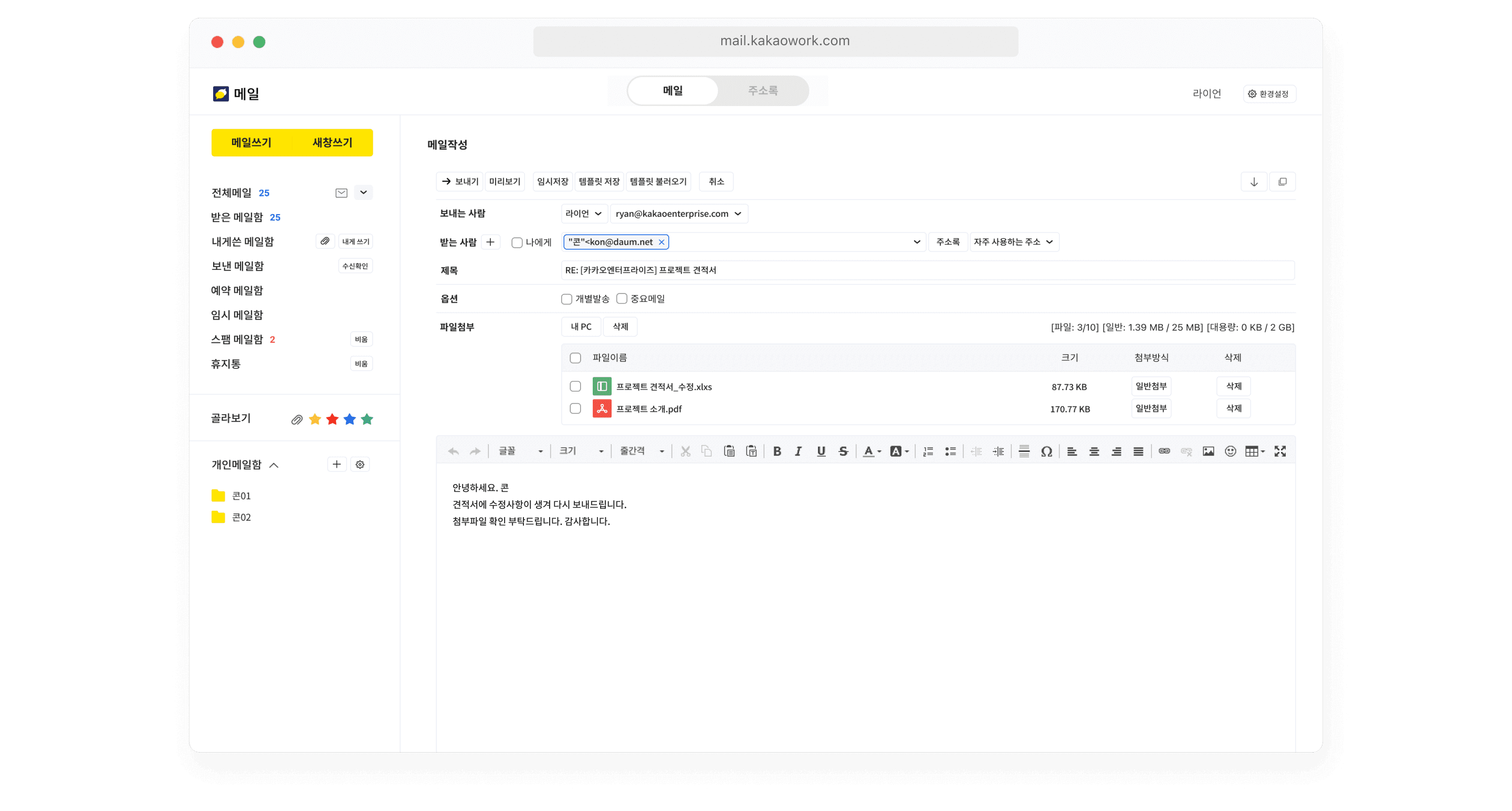1512x811 pixels.
Task: Check the 프로젝트 견적서_수정.xlsx file checkbox
Action: click(575, 387)
